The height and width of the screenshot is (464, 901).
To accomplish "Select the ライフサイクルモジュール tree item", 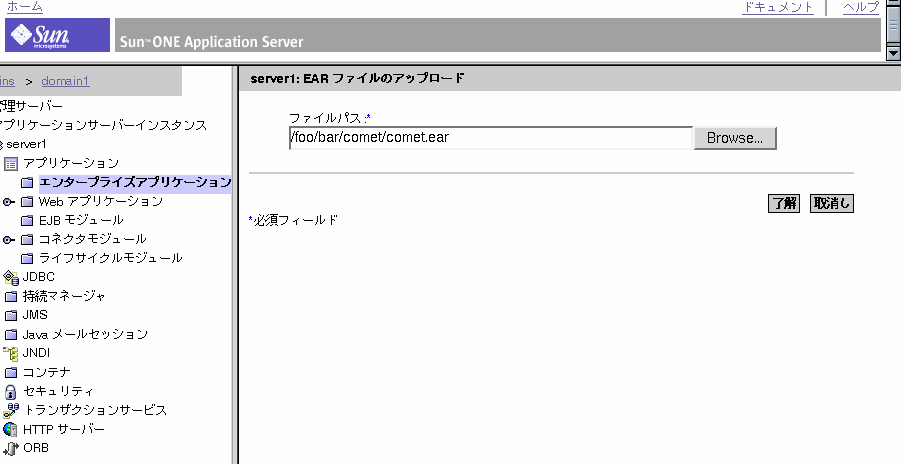I will pyautogui.click(x=110, y=259).
